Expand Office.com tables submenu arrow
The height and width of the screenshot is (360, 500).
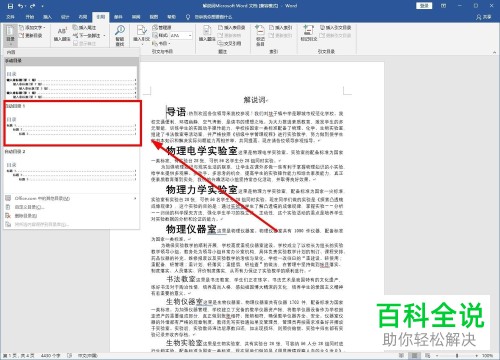(x=135, y=199)
